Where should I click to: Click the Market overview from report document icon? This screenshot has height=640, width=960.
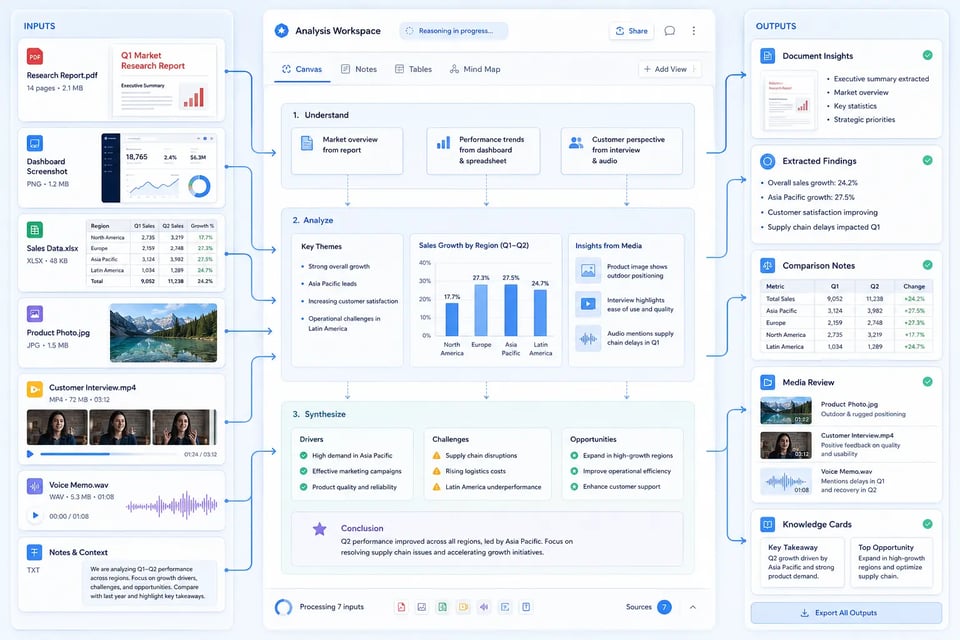click(x=307, y=143)
